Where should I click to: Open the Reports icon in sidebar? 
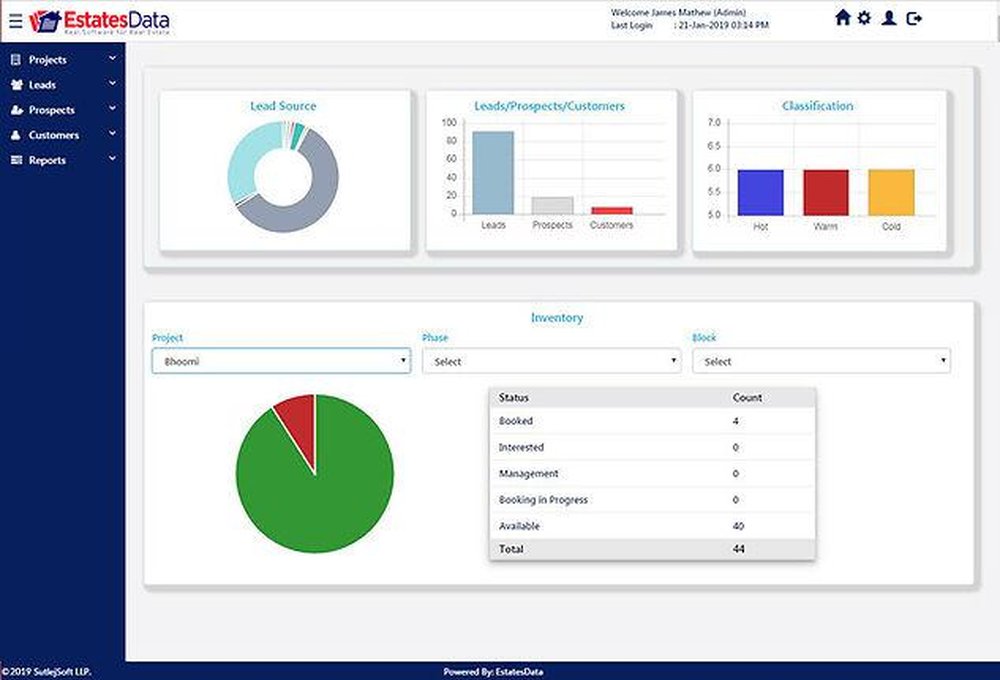pyautogui.click(x=16, y=159)
